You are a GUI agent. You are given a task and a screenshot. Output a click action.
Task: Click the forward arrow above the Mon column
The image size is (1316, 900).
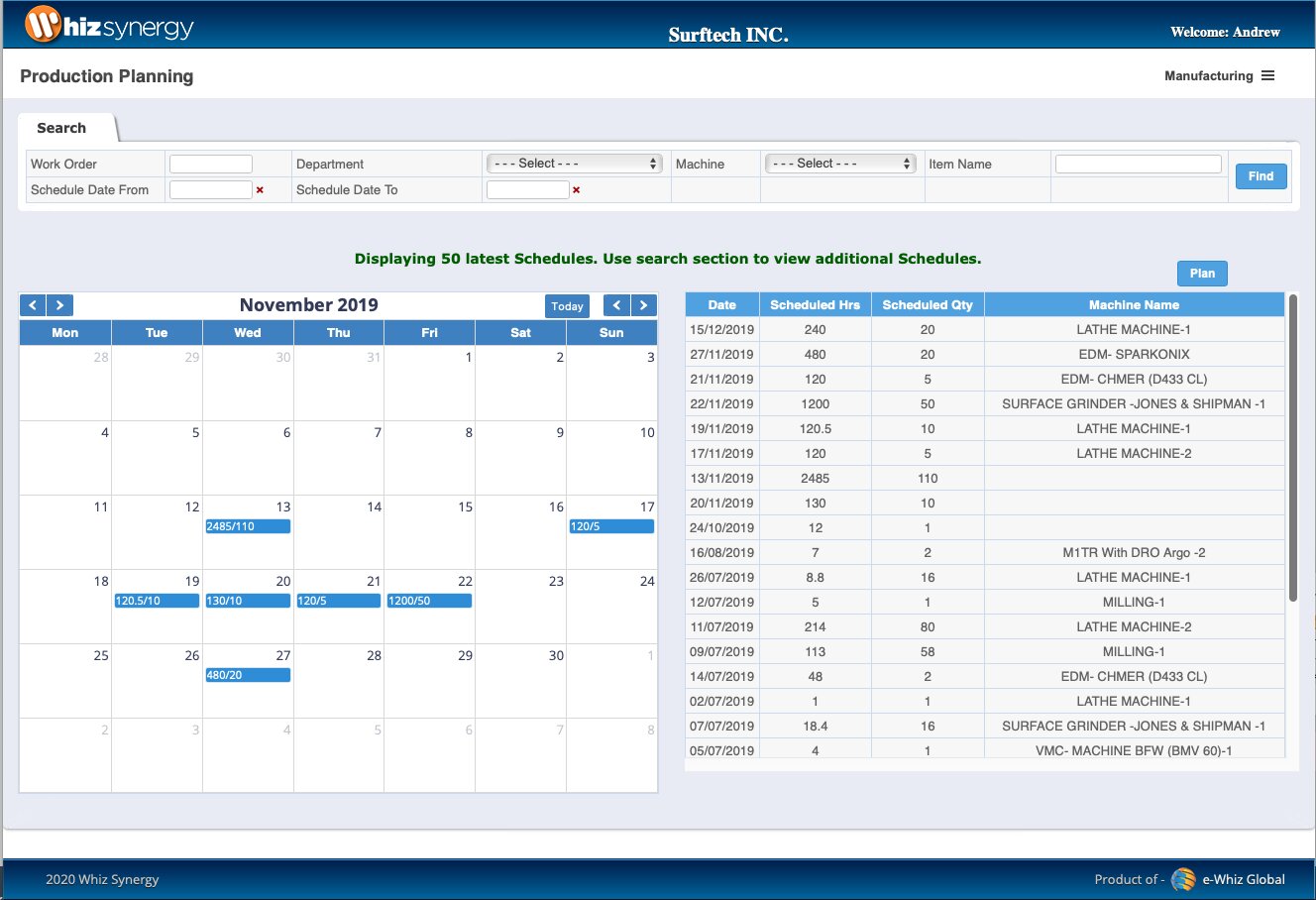[x=60, y=306]
